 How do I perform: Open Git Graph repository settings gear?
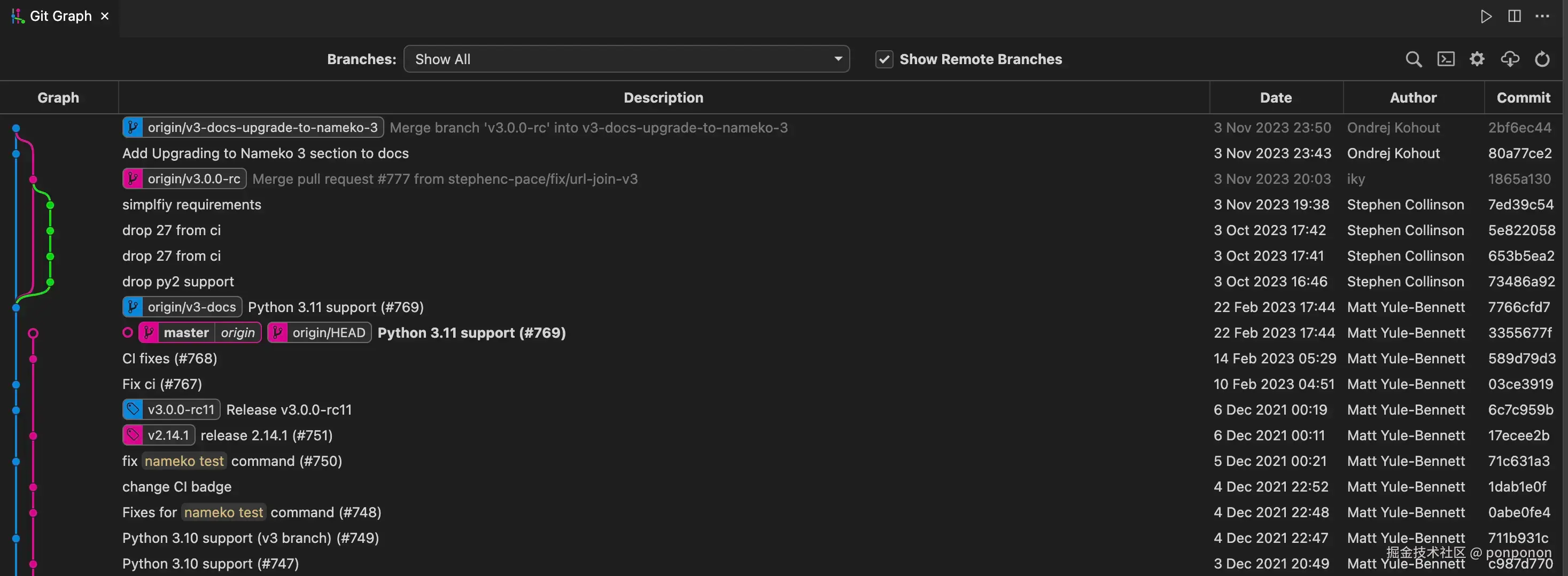(x=1477, y=59)
